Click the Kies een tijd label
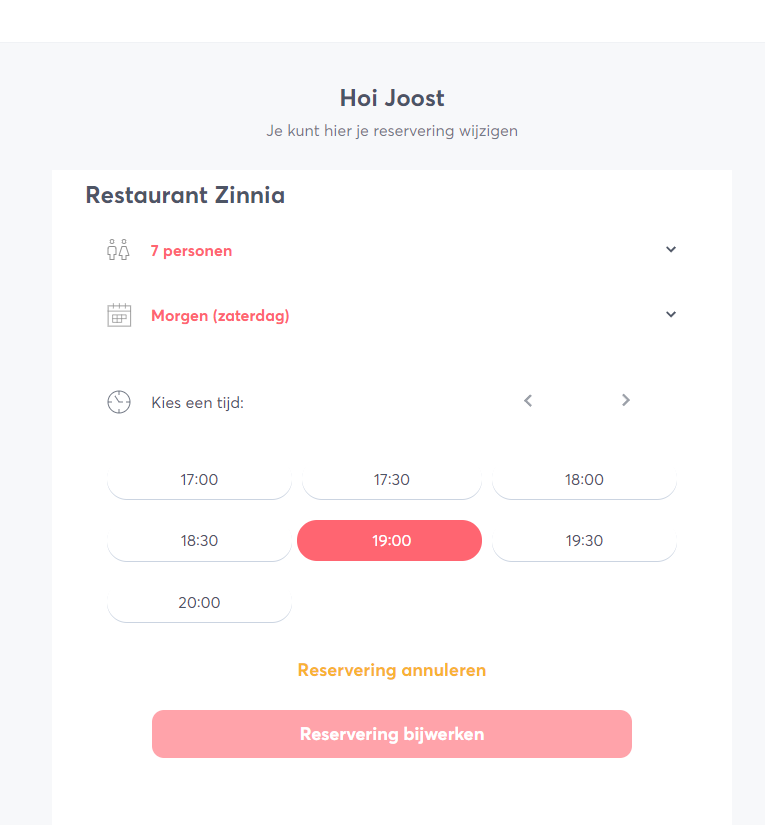 [x=197, y=403]
